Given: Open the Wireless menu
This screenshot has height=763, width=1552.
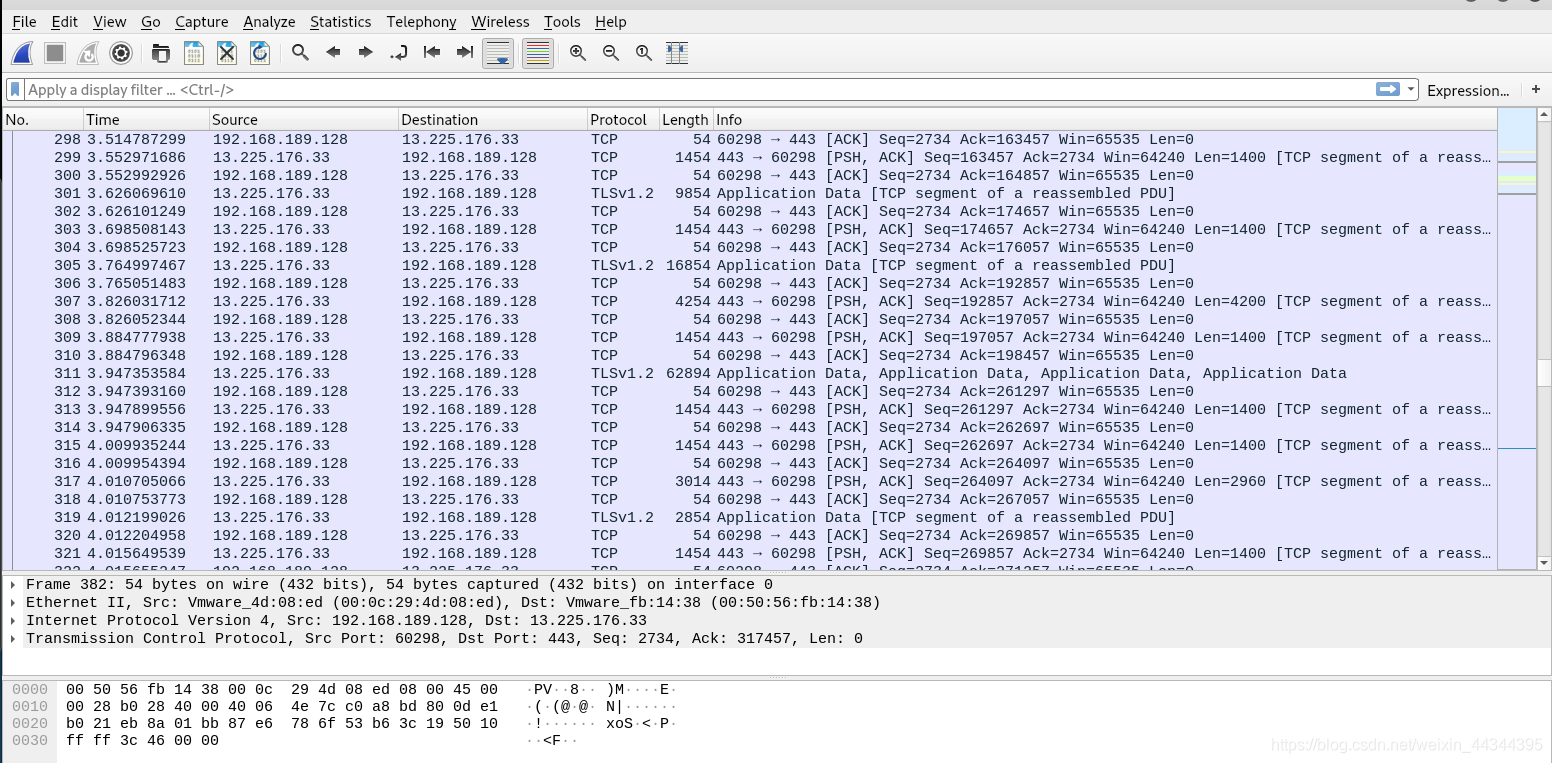Looking at the screenshot, I should tap(501, 21).
